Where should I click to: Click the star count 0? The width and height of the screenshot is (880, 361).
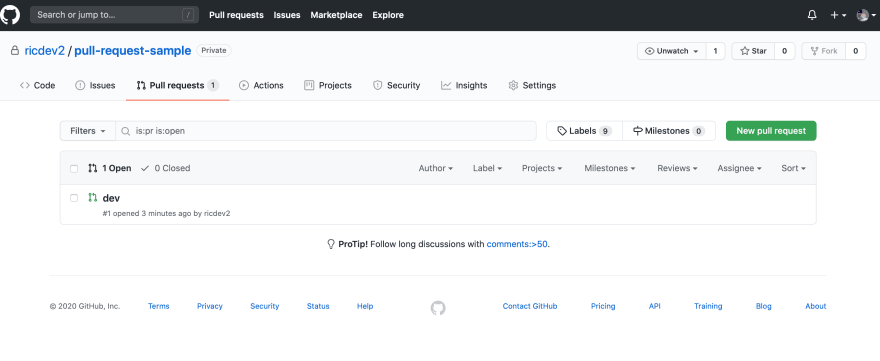785,51
